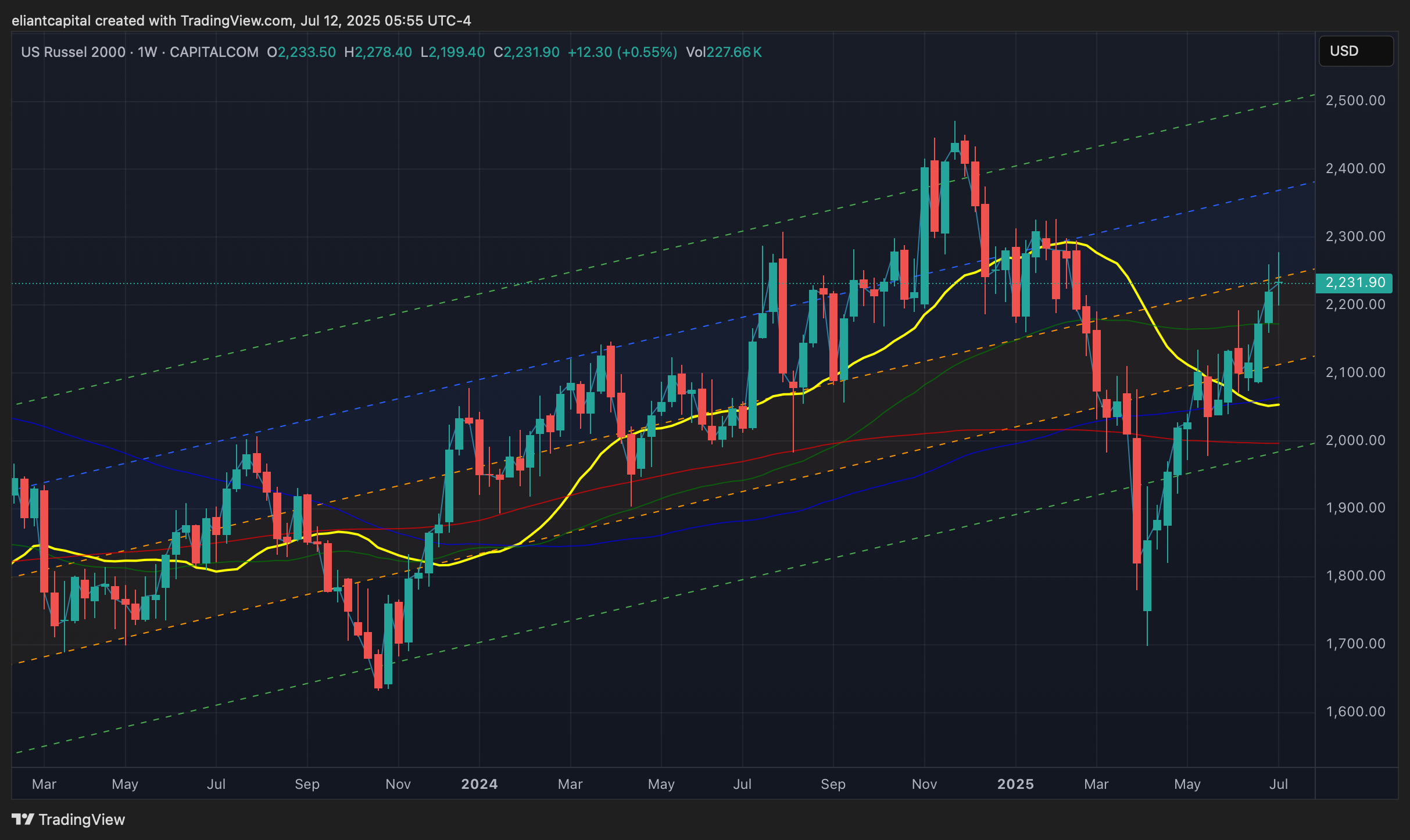
Task: Click the 2,500.00 price axis label
Action: click(1355, 100)
